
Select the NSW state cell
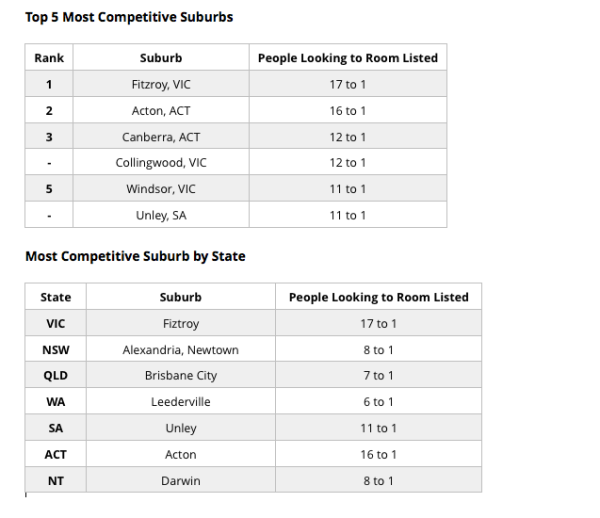(x=56, y=350)
